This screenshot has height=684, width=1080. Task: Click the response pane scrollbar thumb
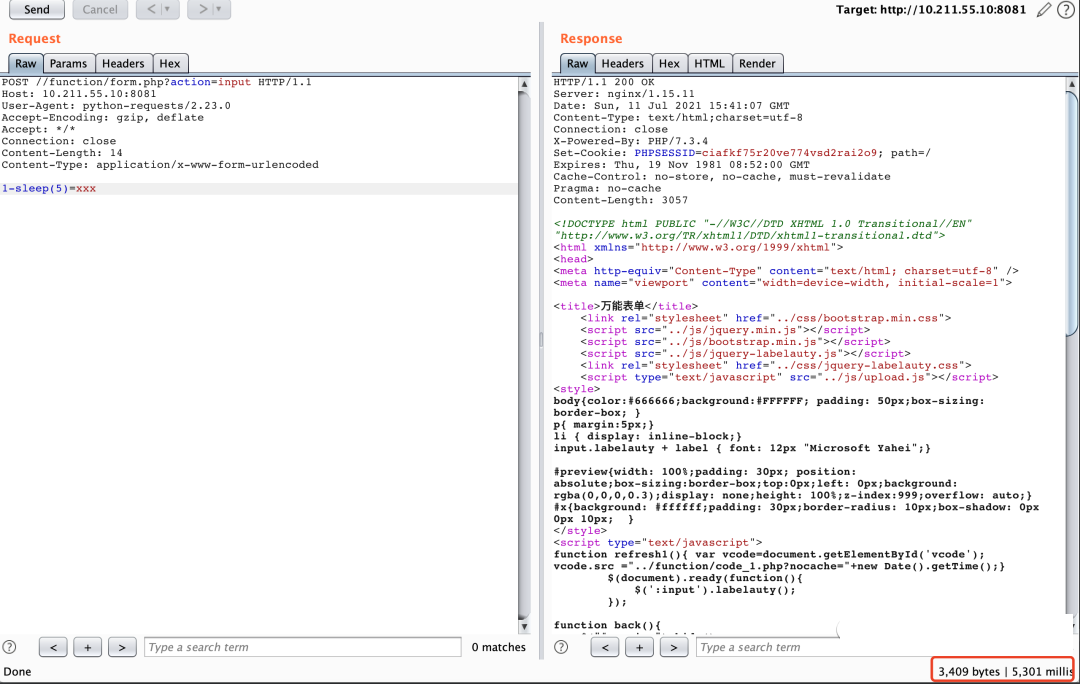[x=1072, y=214]
